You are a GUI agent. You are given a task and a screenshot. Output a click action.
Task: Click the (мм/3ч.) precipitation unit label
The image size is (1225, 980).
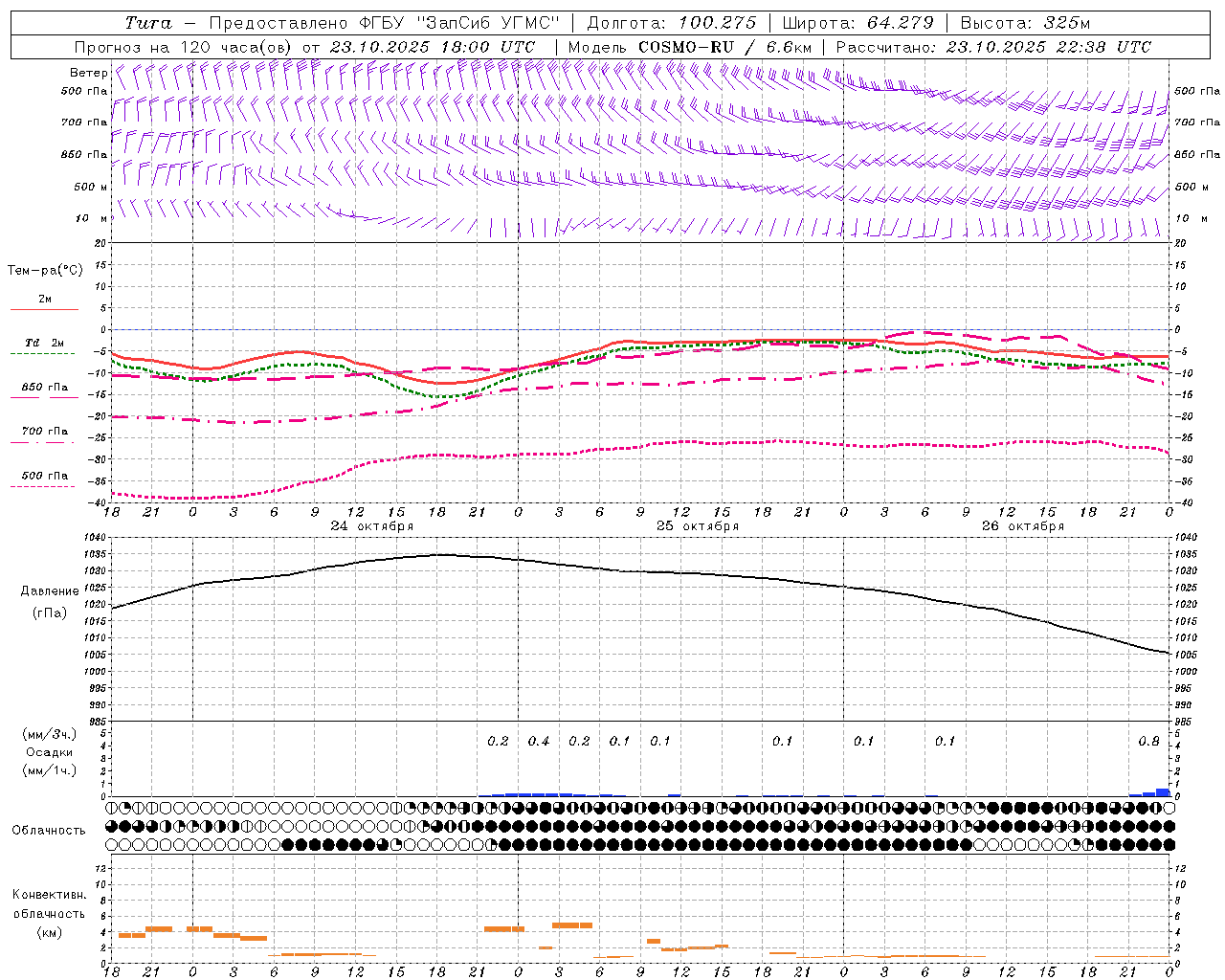pos(50,735)
